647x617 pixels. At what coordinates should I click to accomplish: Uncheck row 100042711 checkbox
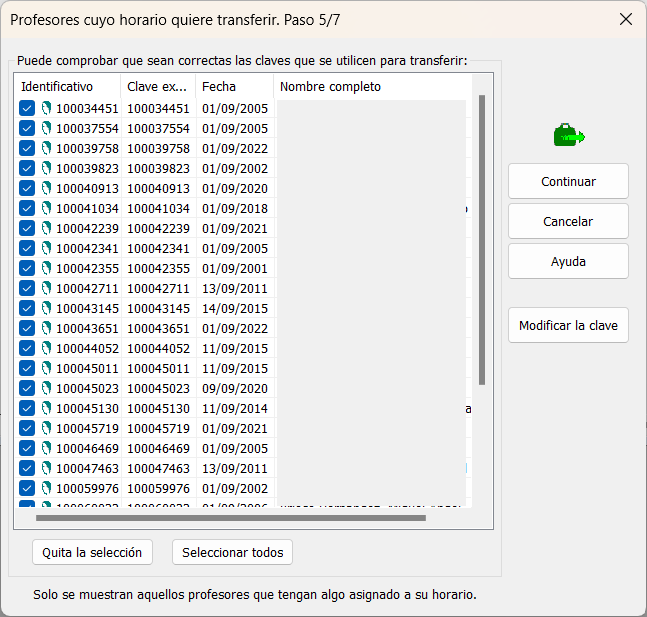(27, 288)
